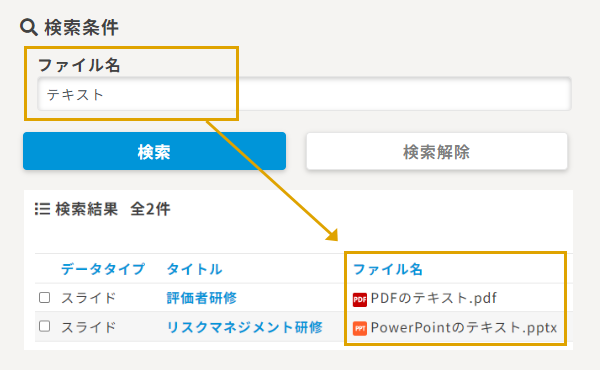Image resolution: width=600 pixels, height=370 pixels.
Task: Open the 評価者研修 title link
Action: pos(202,298)
